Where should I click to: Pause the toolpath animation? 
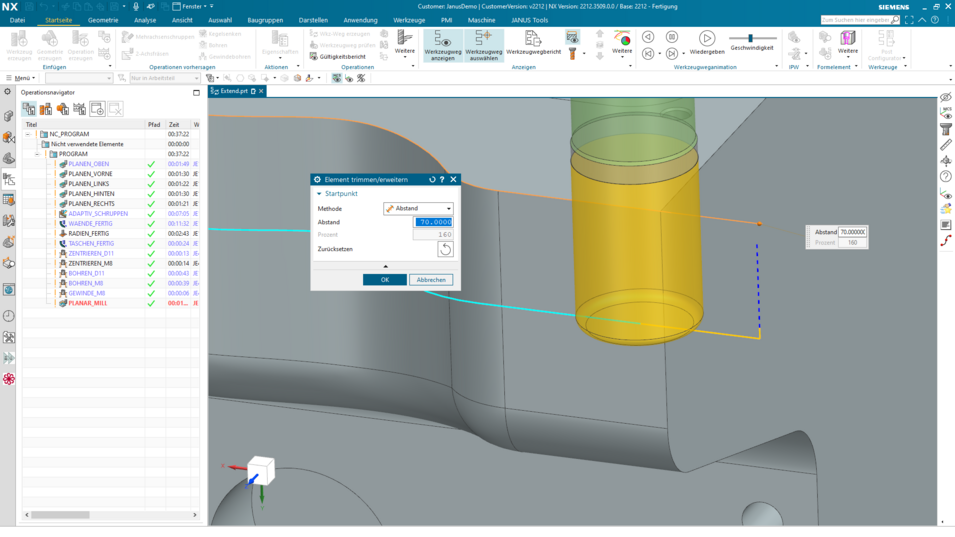pyautogui.click(x=672, y=37)
